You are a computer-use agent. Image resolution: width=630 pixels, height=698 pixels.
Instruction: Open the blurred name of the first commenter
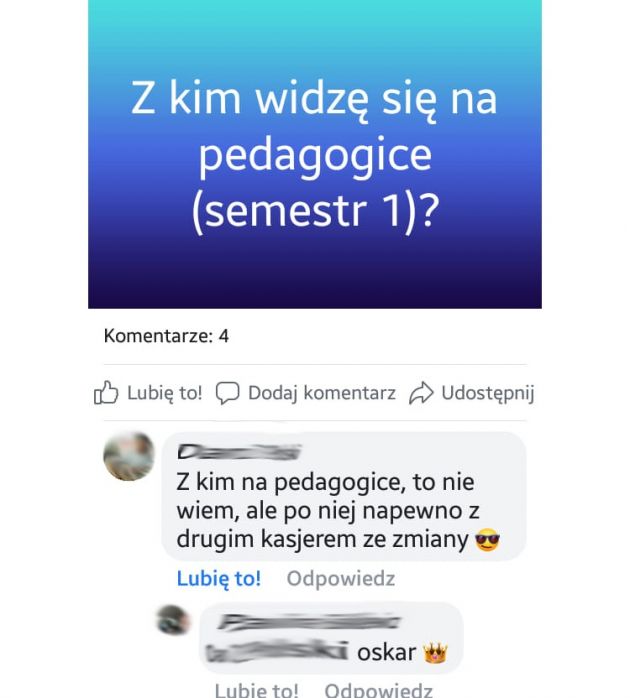[x=239, y=451]
